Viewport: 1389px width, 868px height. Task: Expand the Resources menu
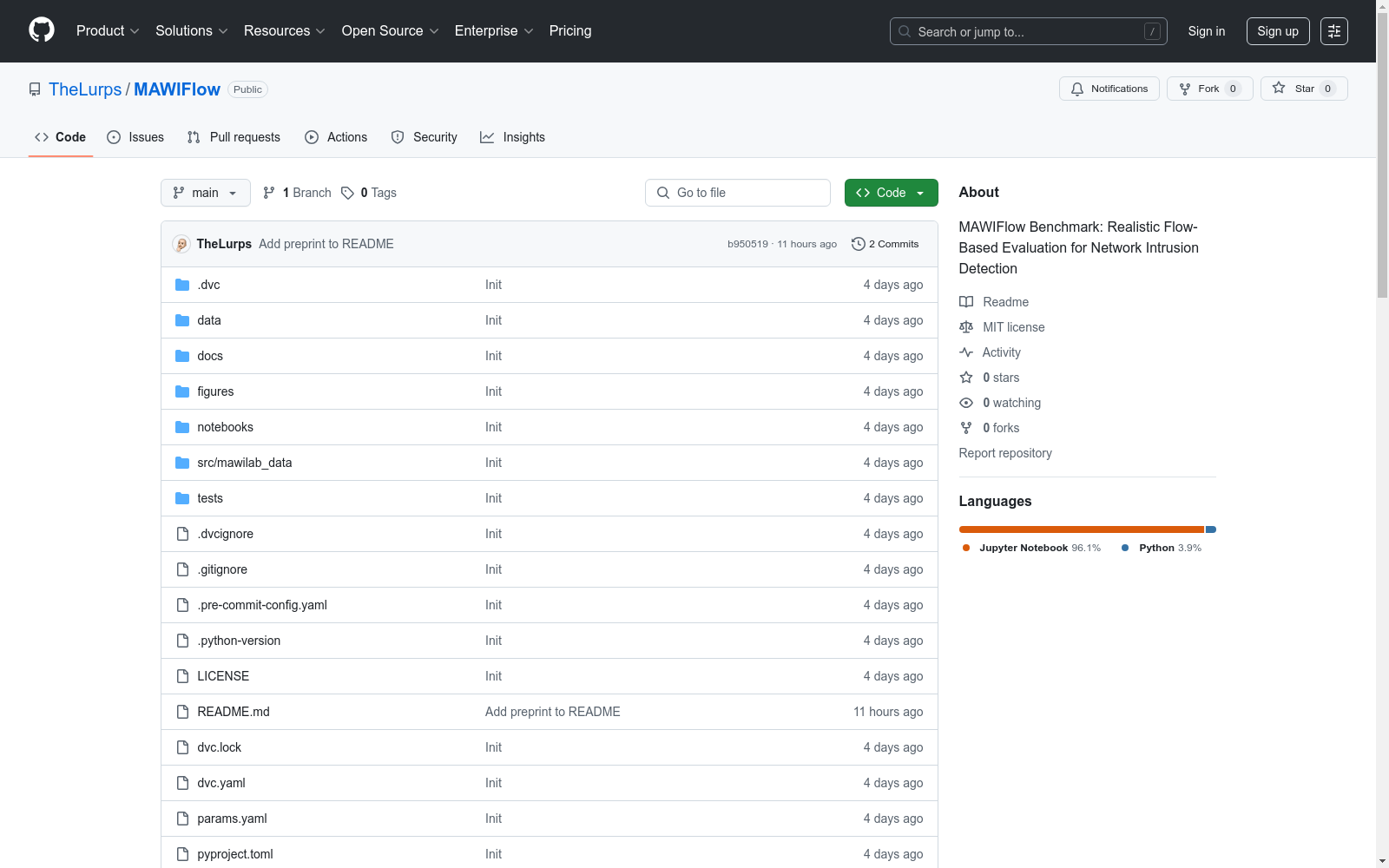[x=285, y=31]
